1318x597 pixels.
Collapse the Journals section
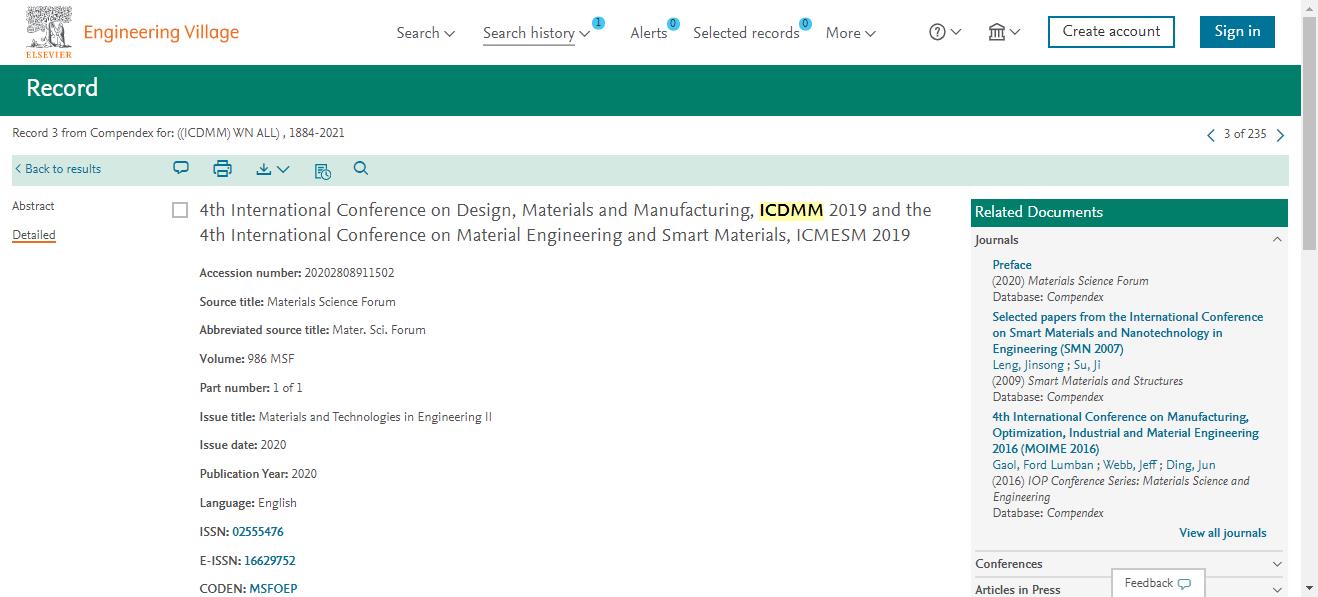click(1277, 240)
